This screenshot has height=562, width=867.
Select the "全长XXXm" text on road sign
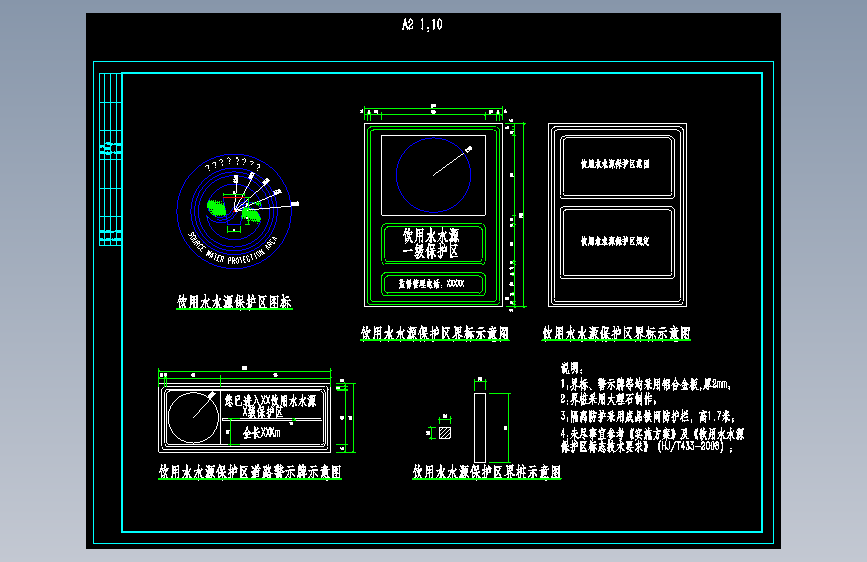(x=262, y=433)
